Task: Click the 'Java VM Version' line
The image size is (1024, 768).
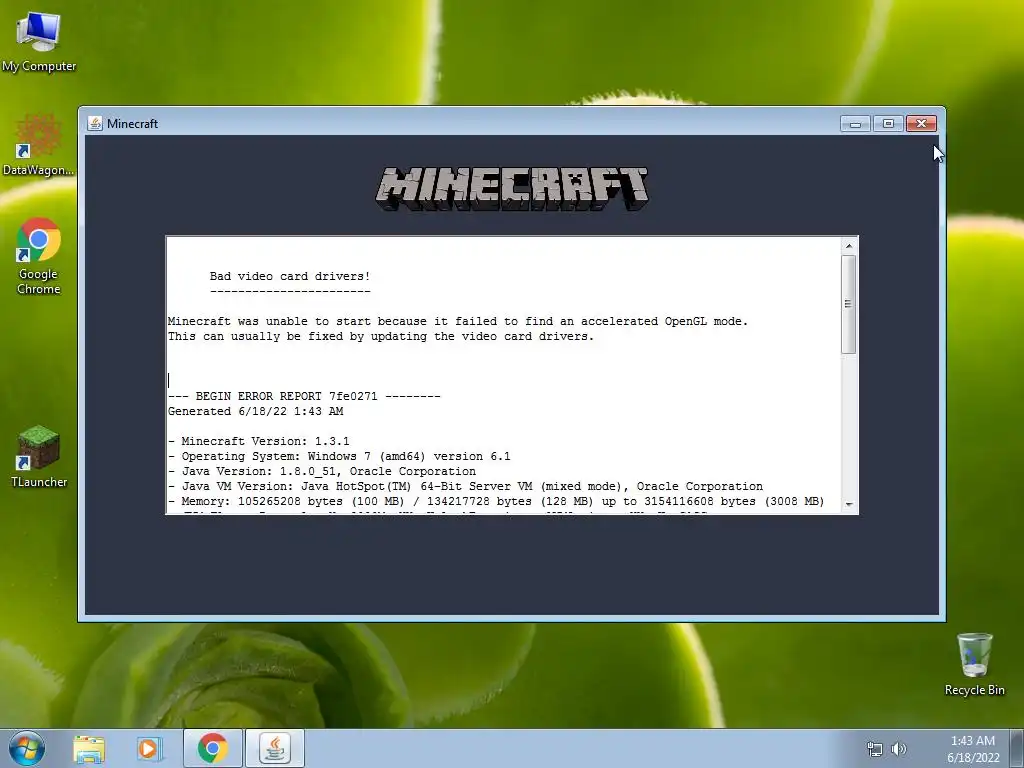Action: (466, 487)
